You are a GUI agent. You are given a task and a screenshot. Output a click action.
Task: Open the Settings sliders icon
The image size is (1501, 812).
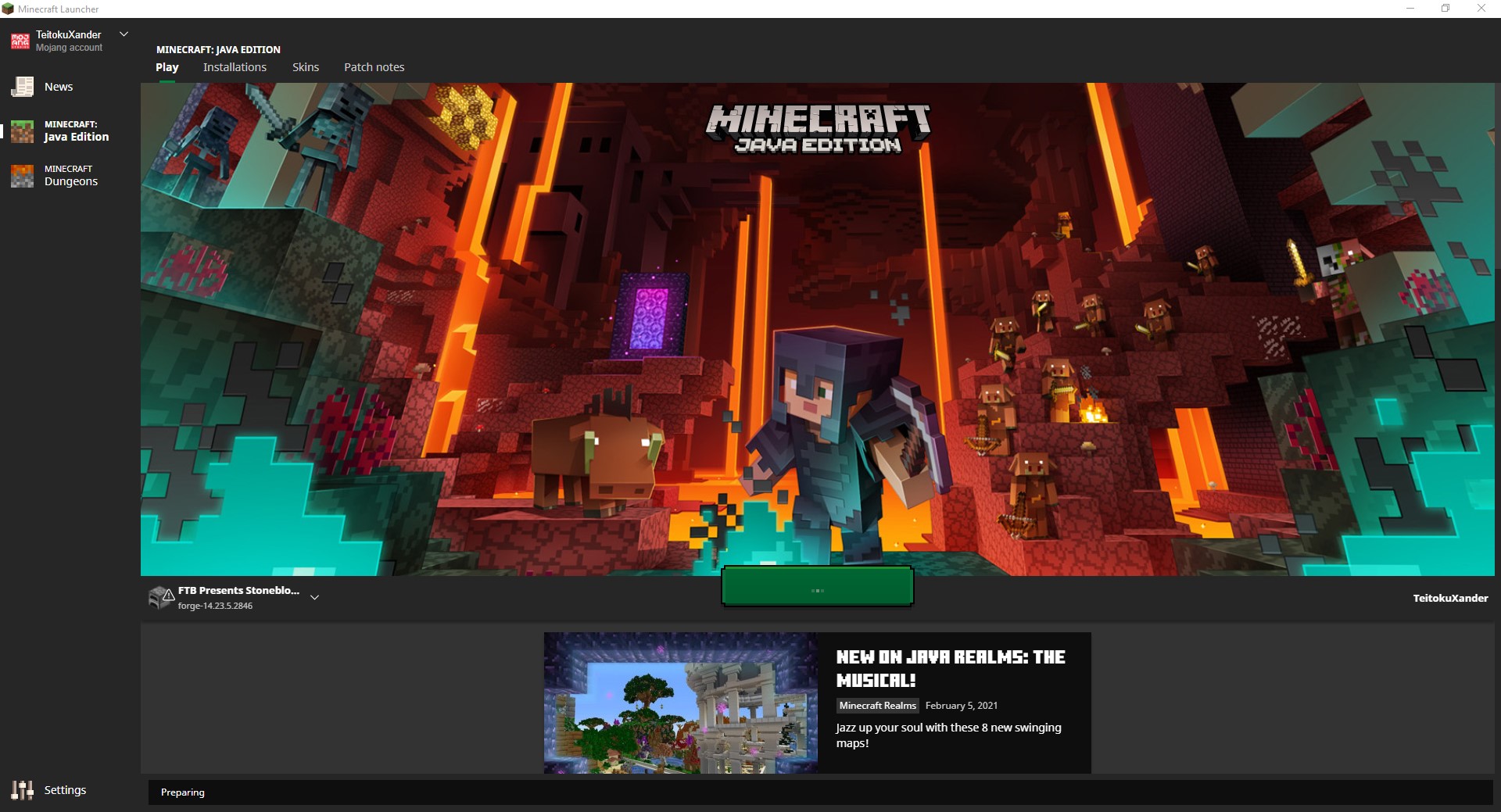[22, 790]
